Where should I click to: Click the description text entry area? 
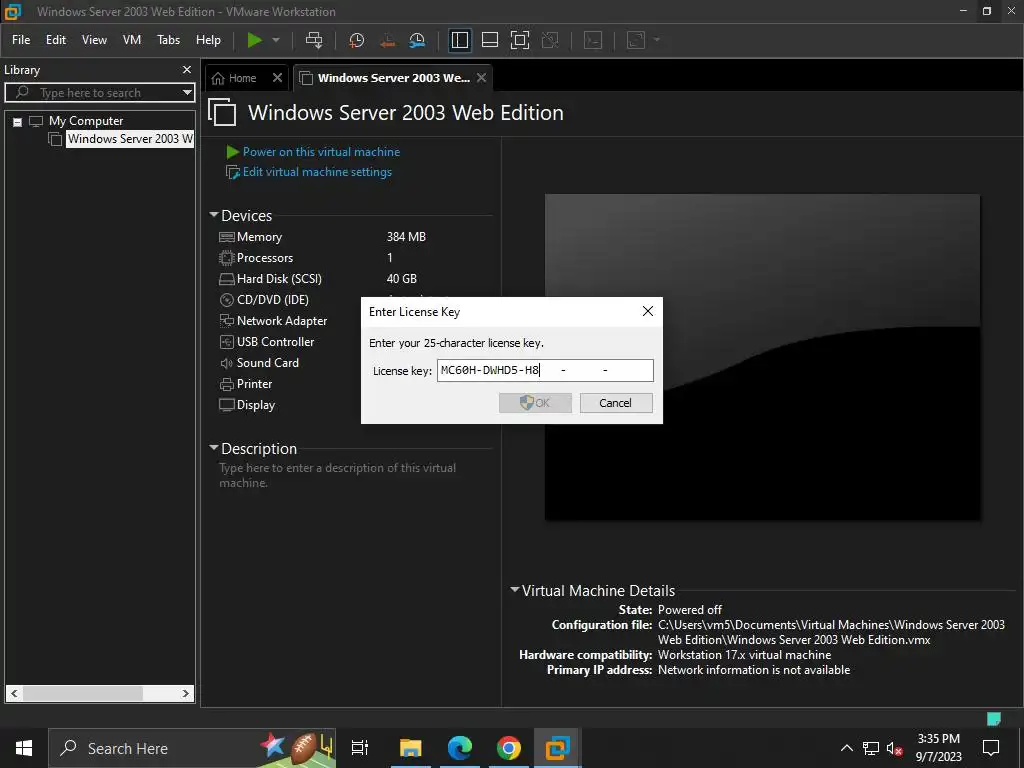pyautogui.click(x=338, y=475)
